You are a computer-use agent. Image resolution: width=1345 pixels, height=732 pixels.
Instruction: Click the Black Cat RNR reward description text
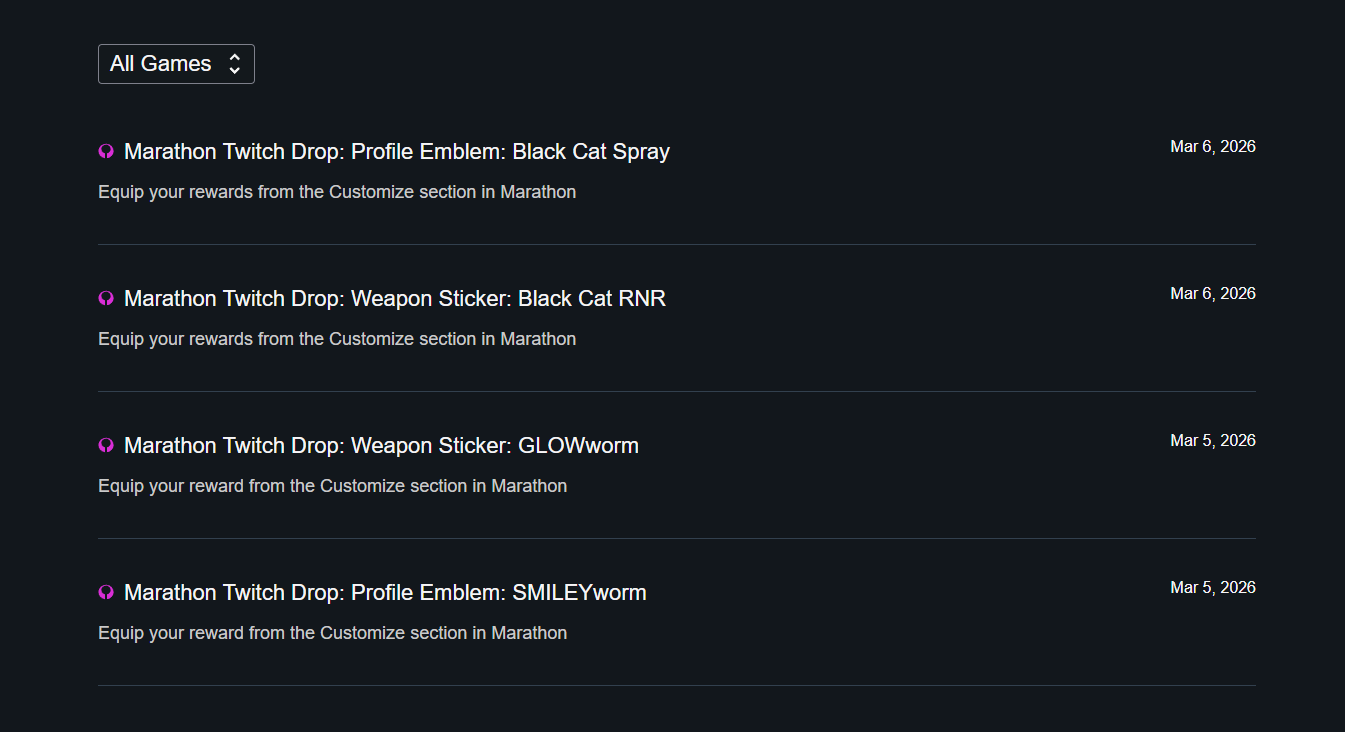[337, 339]
